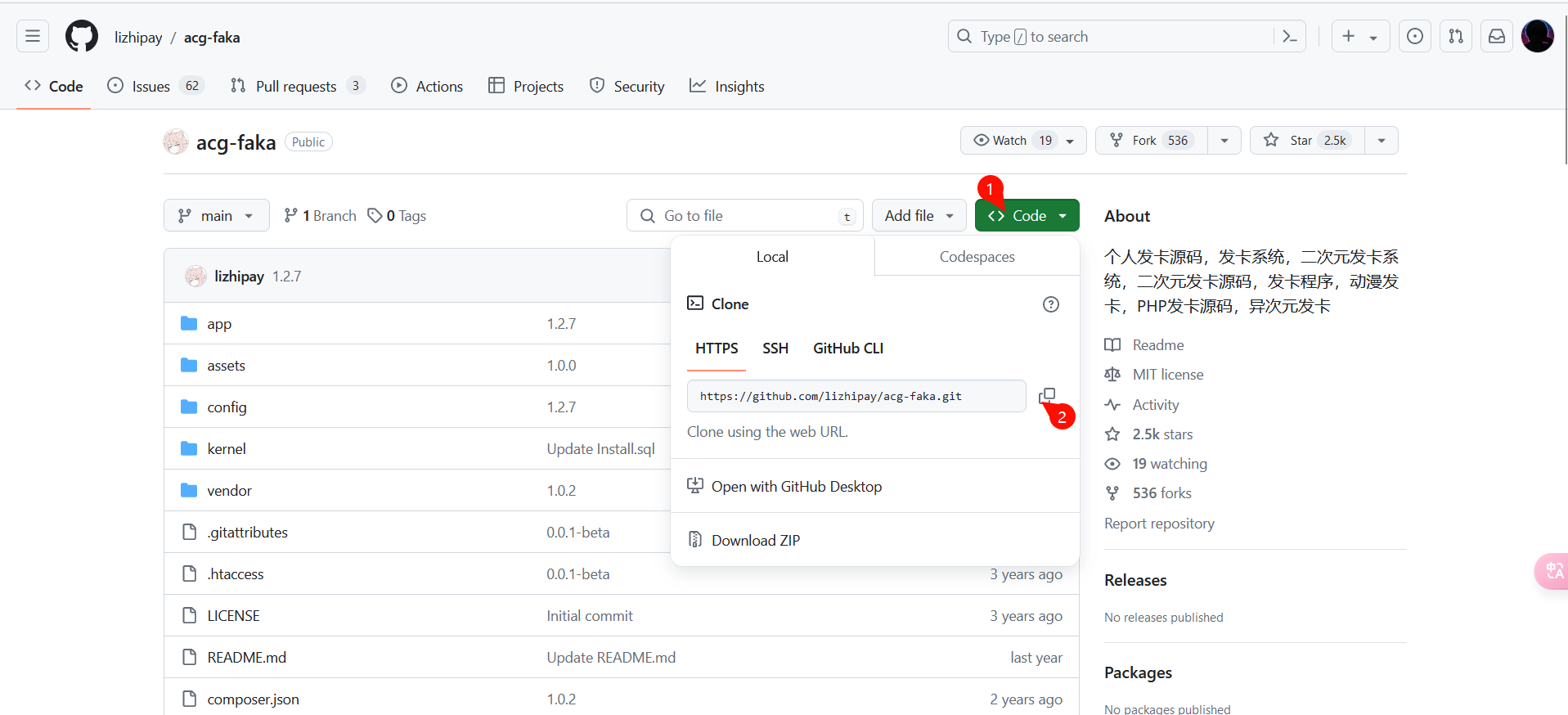Focus the Go to file search box
The image size is (1568, 715).
[745, 215]
